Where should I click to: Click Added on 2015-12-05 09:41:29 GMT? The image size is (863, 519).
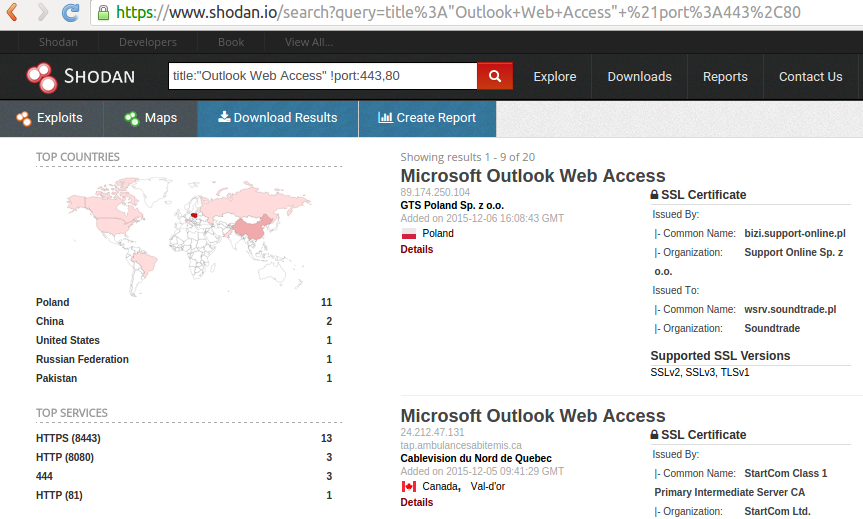point(482,472)
